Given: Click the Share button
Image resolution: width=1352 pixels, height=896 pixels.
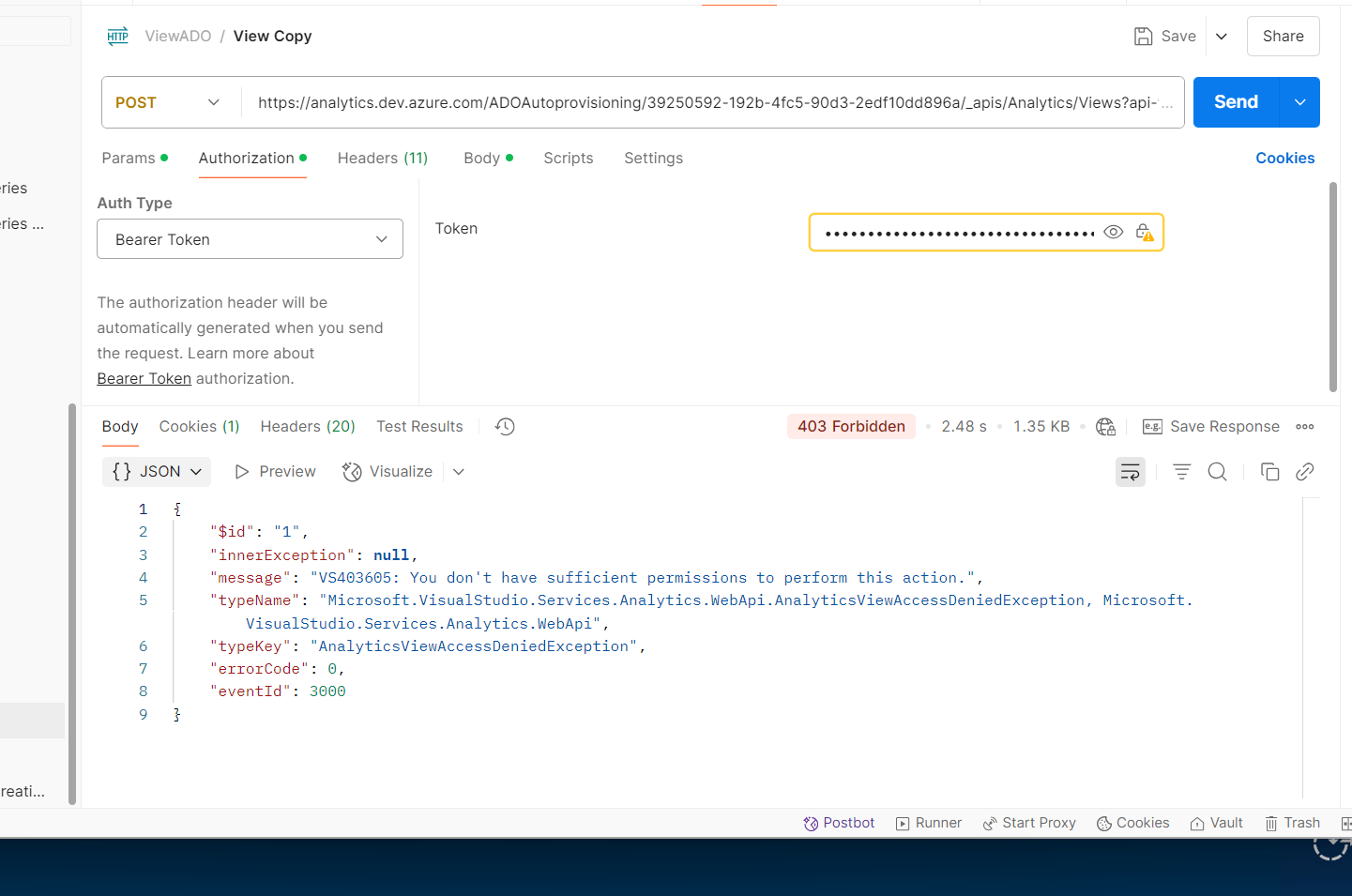Looking at the screenshot, I should [x=1284, y=37].
